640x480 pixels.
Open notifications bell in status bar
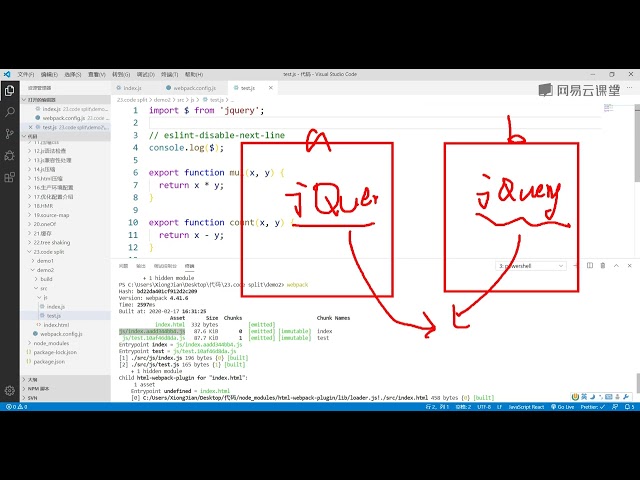[630, 407]
